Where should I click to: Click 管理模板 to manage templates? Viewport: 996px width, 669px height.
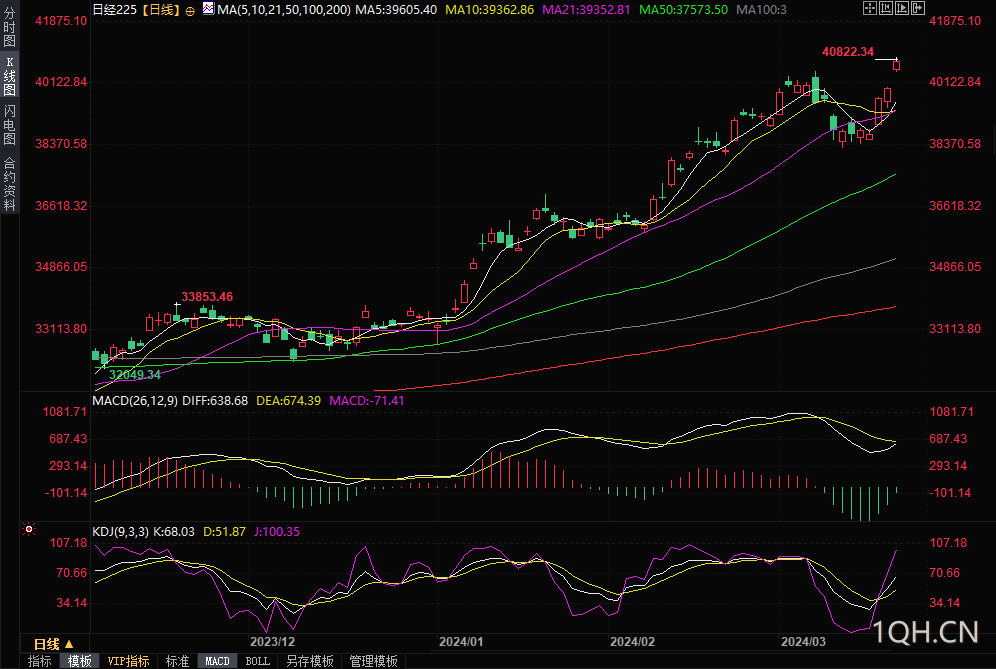tap(372, 661)
